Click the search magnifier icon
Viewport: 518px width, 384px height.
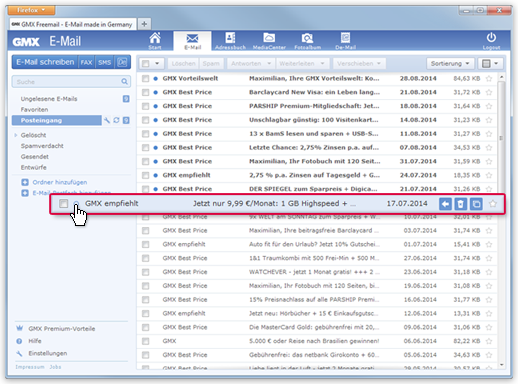[124, 82]
